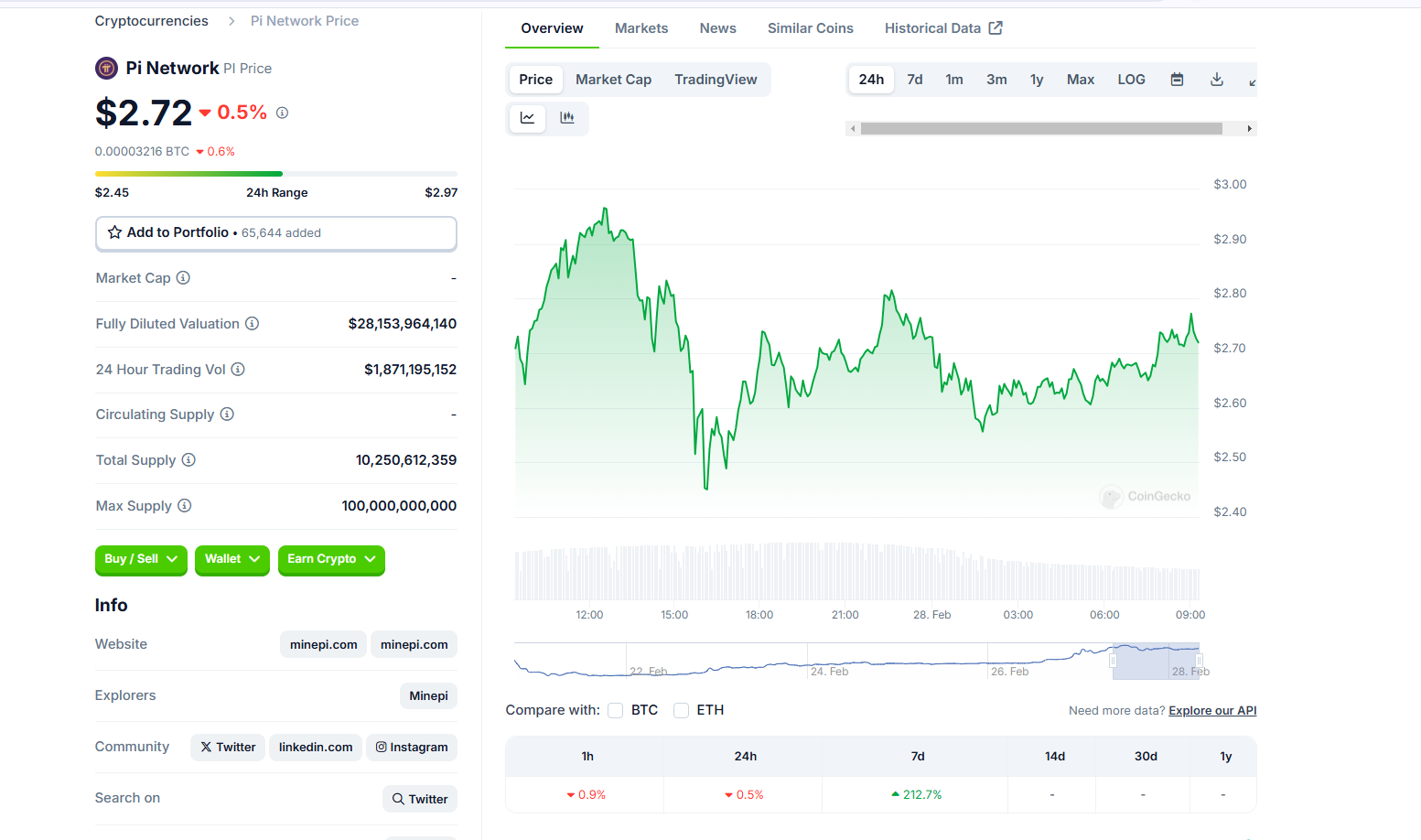Click the external link icon on Historical Data
The width and height of the screenshot is (1421, 840).
point(996,27)
